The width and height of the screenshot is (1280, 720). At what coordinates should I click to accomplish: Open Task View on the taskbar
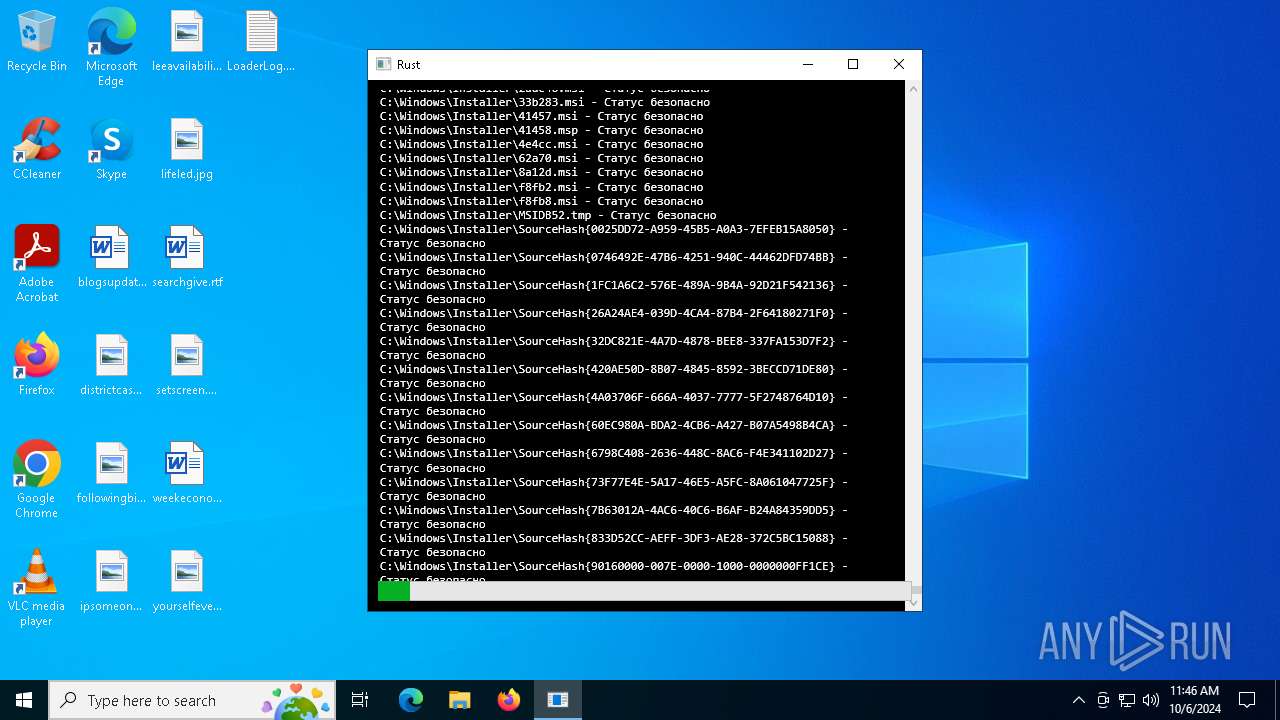360,700
